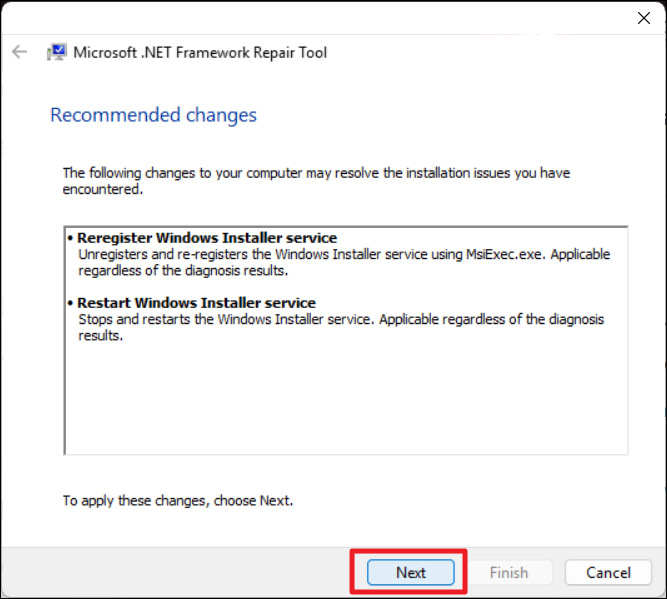Select the Reregister Windows Installer service heading

[x=207, y=238]
